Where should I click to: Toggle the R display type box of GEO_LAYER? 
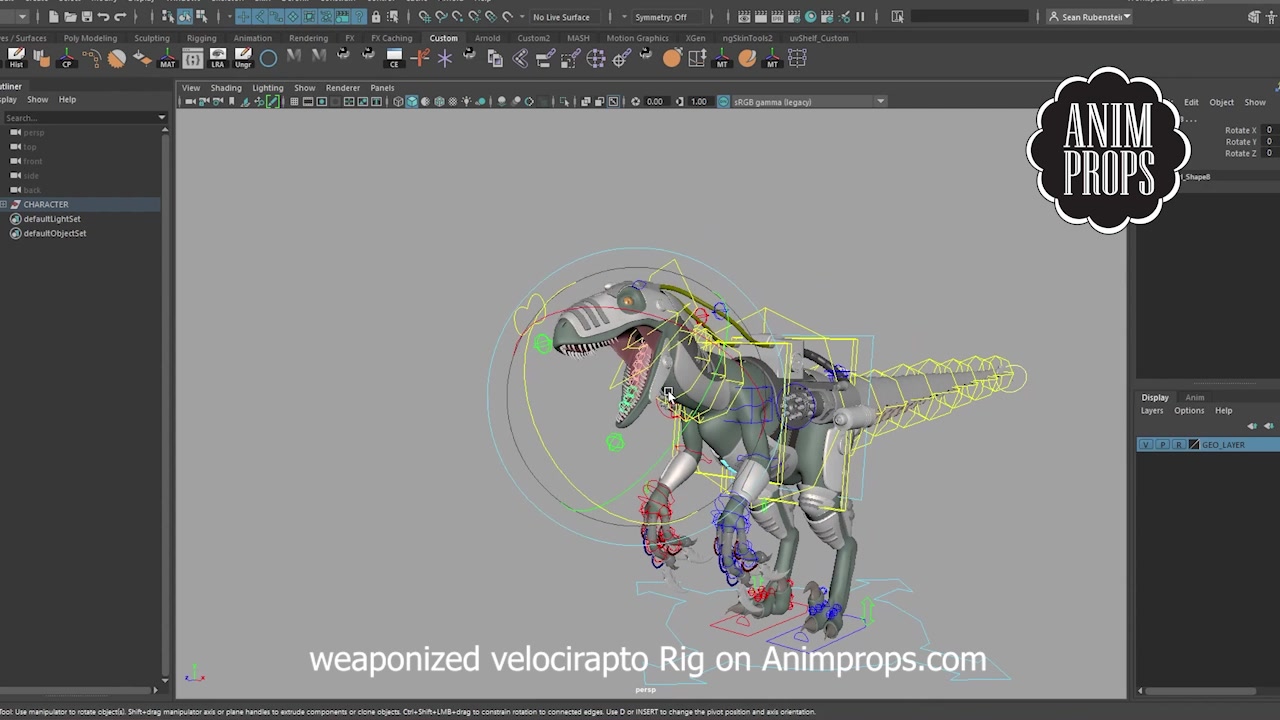pos(1178,445)
